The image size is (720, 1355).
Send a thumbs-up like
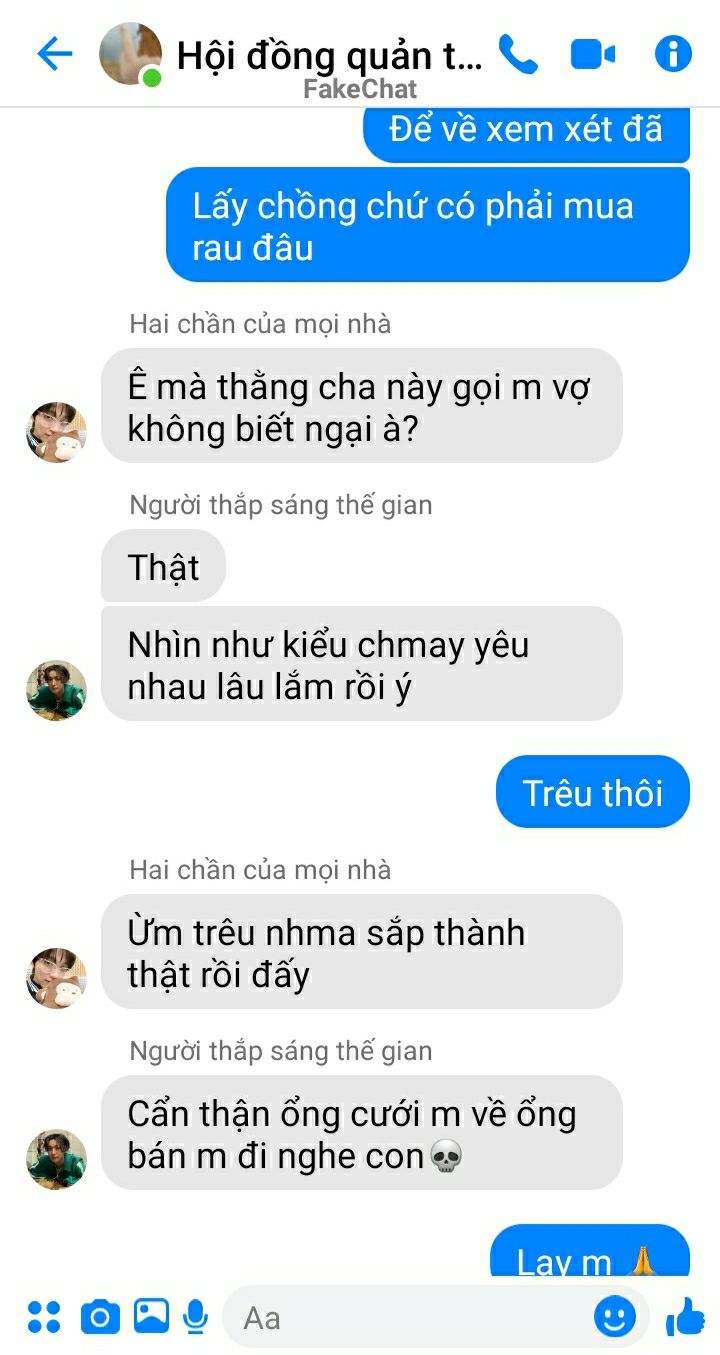point(685,1316)
